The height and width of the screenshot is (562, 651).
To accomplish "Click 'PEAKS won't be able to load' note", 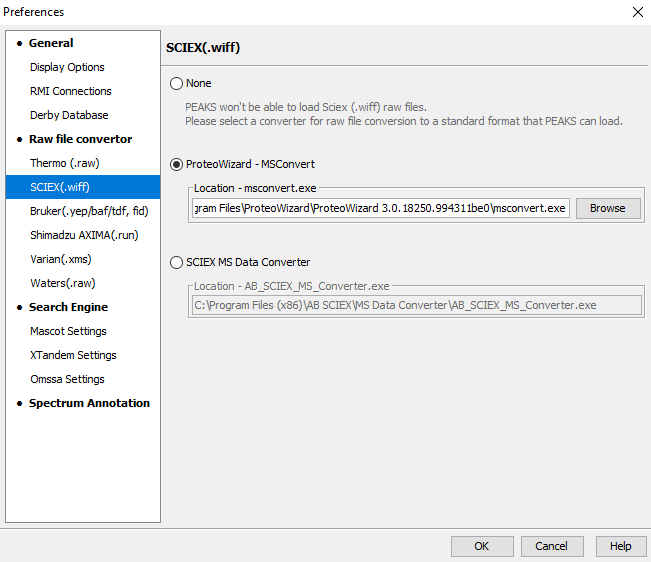I will [306, 107].
